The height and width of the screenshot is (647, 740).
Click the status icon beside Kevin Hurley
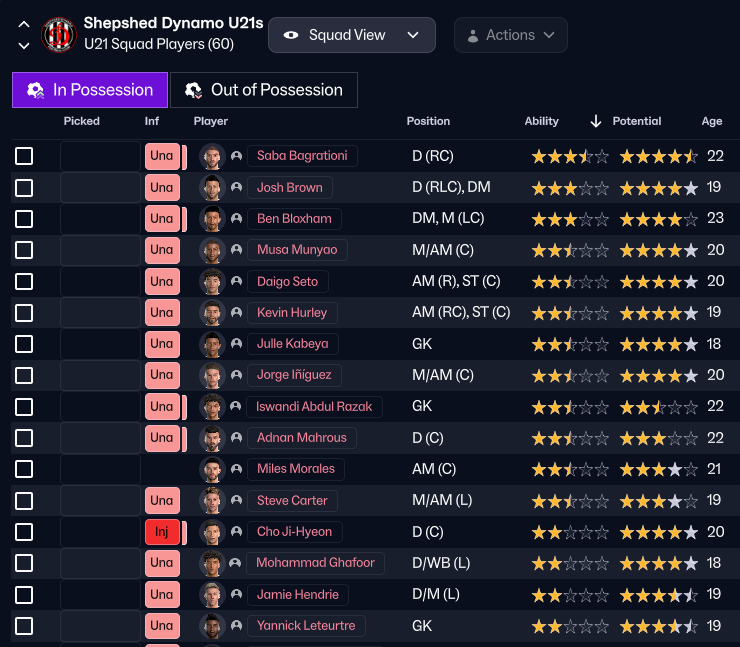236,312
